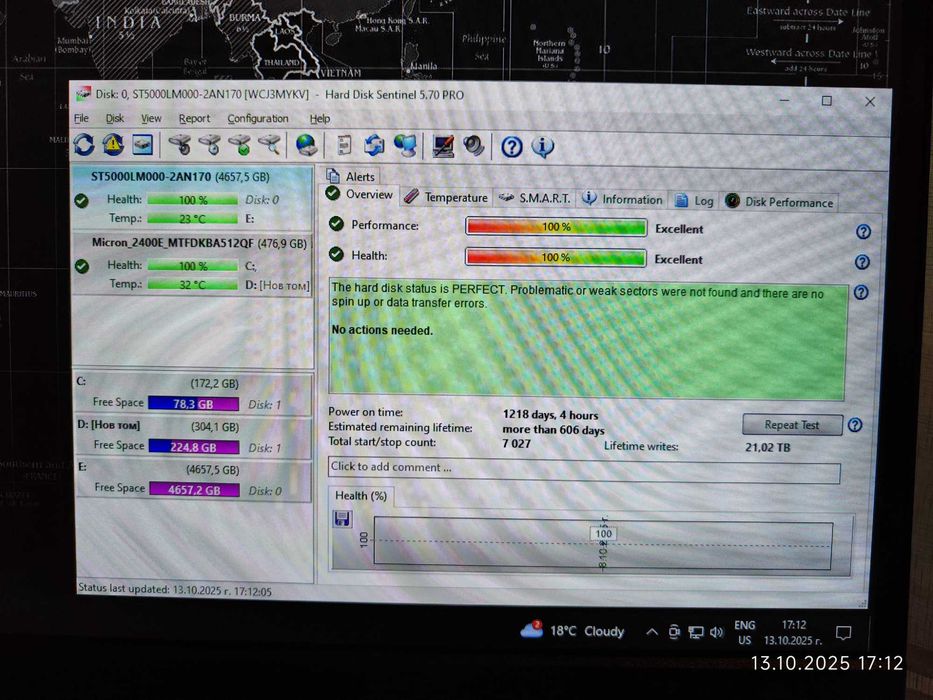
Task: Click the blue question mark toolbar help icon
Action: (512, 146)
